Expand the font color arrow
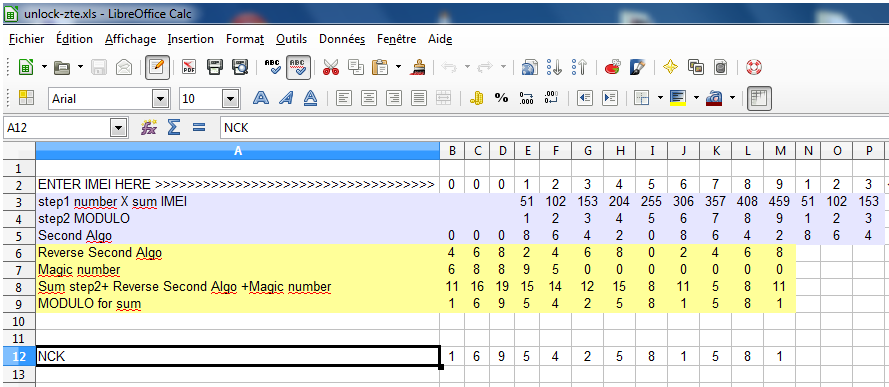The height and width of the screenshot is (387, 889). point(732,98)
